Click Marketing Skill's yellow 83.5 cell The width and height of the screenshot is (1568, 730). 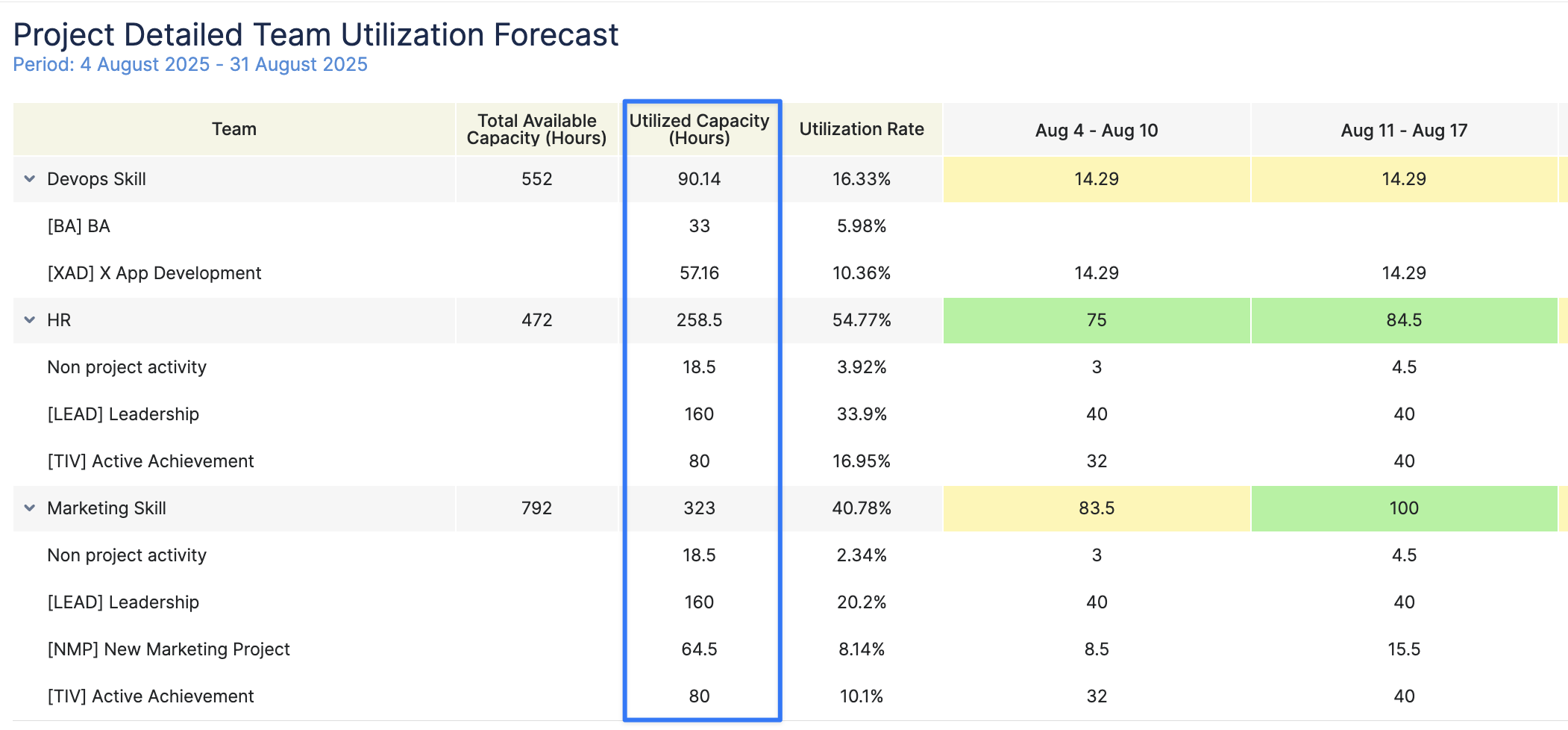1096,508
